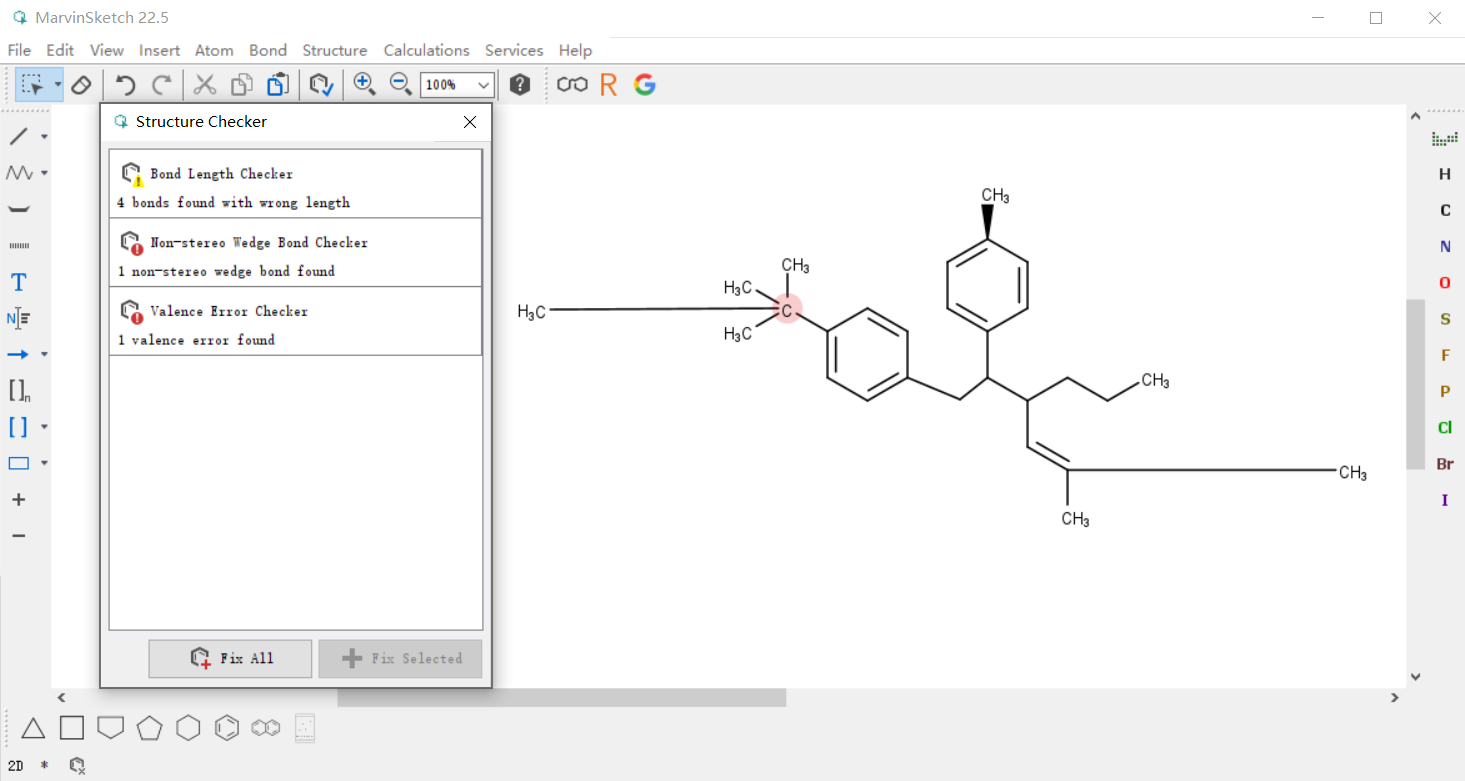
Task: Select the single bond tool
Action: point(18,136)
